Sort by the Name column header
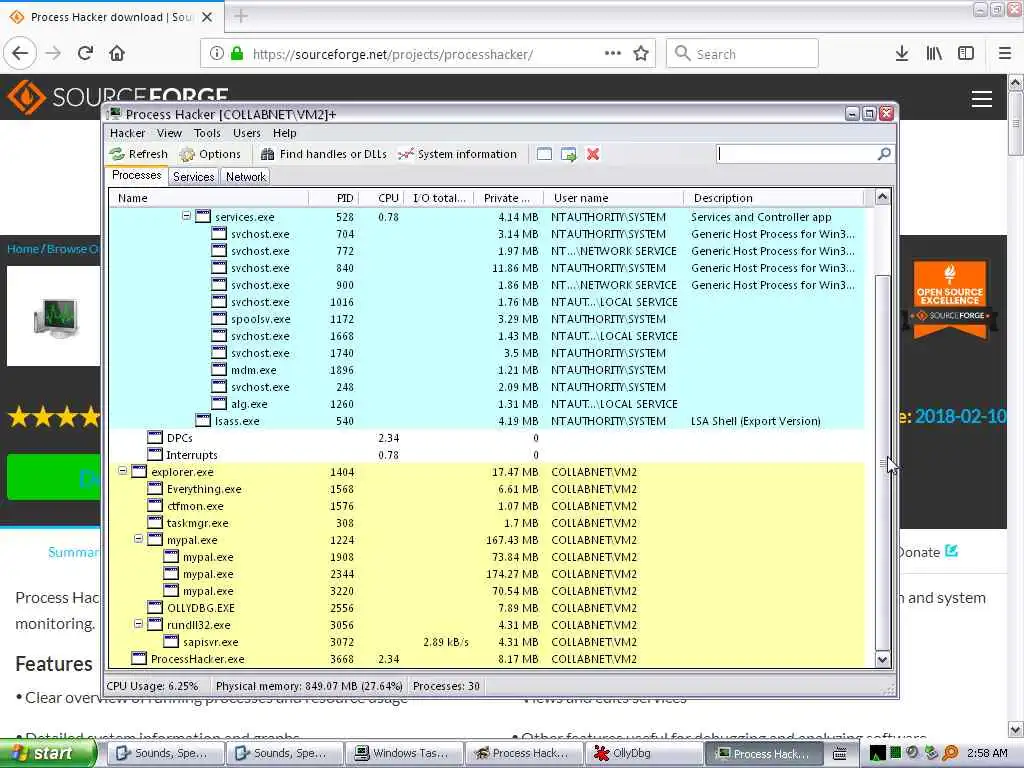The height and width of the screenshot is (768, 1024). 209,198
